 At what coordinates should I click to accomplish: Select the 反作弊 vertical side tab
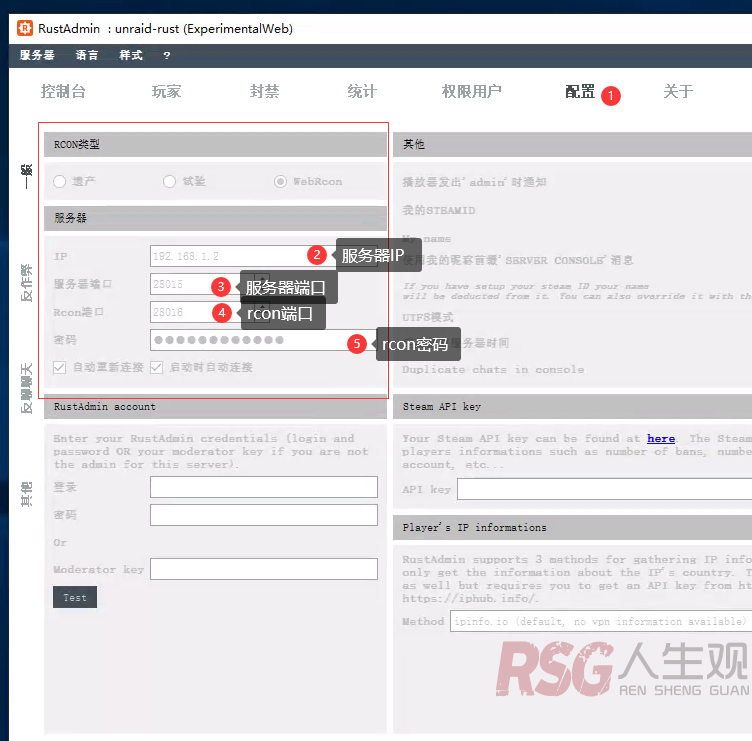(x=26, y=282)
